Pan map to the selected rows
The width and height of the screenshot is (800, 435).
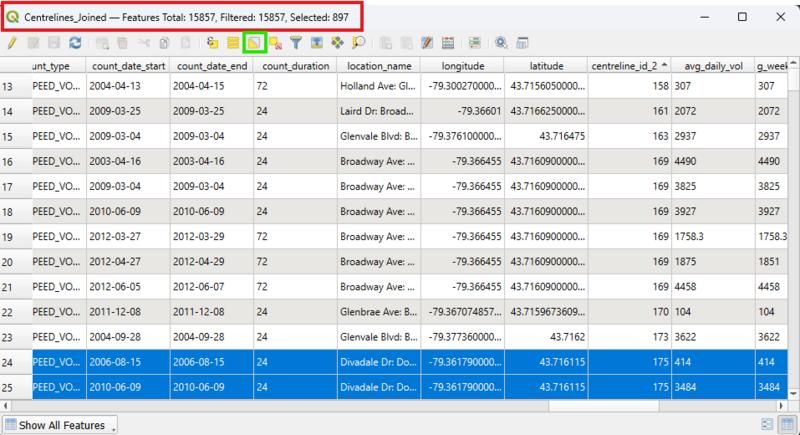(x=337, y=43)
